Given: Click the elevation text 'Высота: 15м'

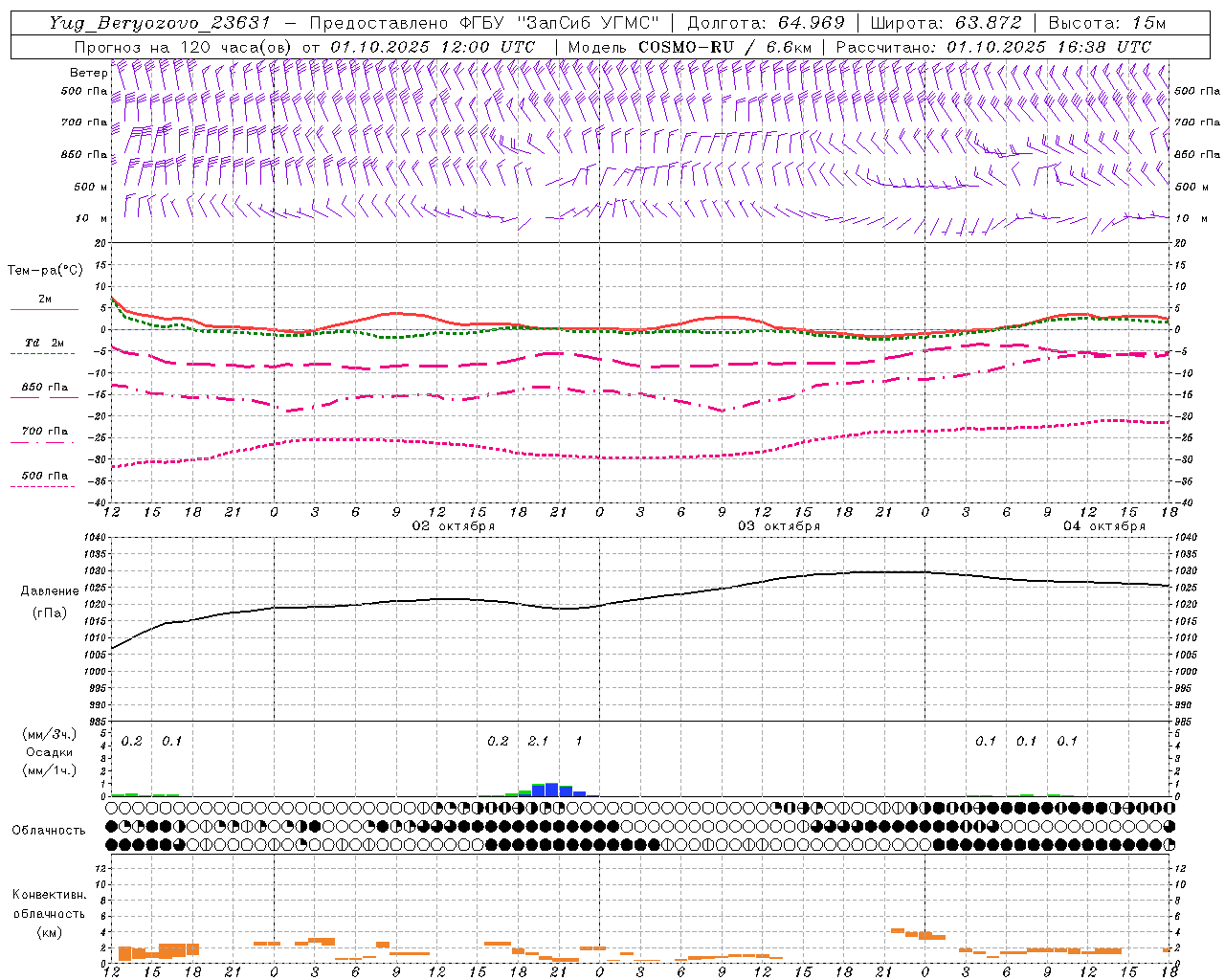Looking at the screenshot, I should tap(1107, 23).
